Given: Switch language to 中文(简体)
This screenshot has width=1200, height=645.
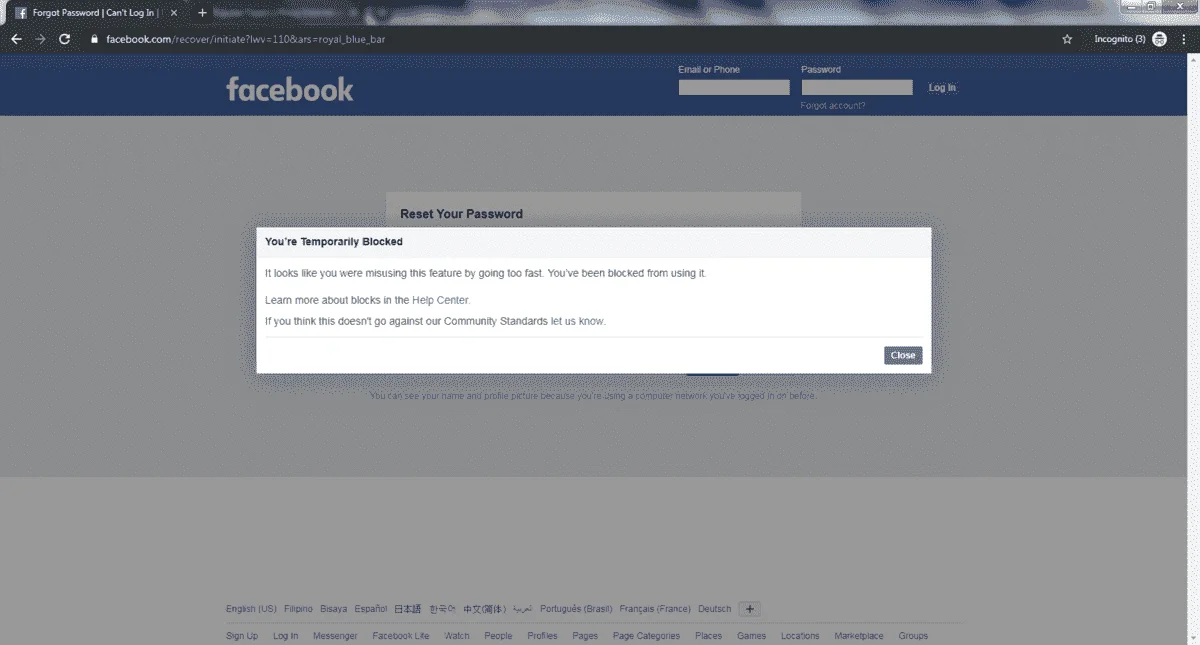Looking at the screenshot, I should [x=484, y=609].
